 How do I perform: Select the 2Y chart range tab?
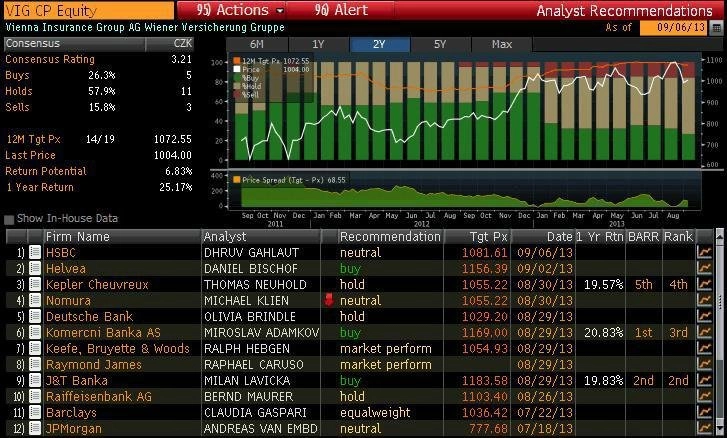[379, 44]
